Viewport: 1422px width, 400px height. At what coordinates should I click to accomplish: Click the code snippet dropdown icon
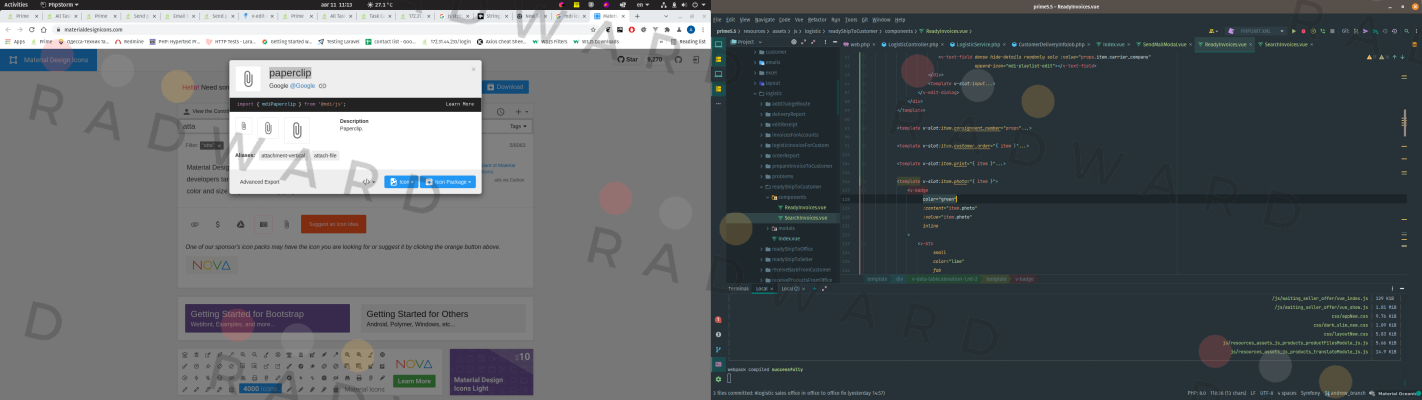(x=369, y=182)
